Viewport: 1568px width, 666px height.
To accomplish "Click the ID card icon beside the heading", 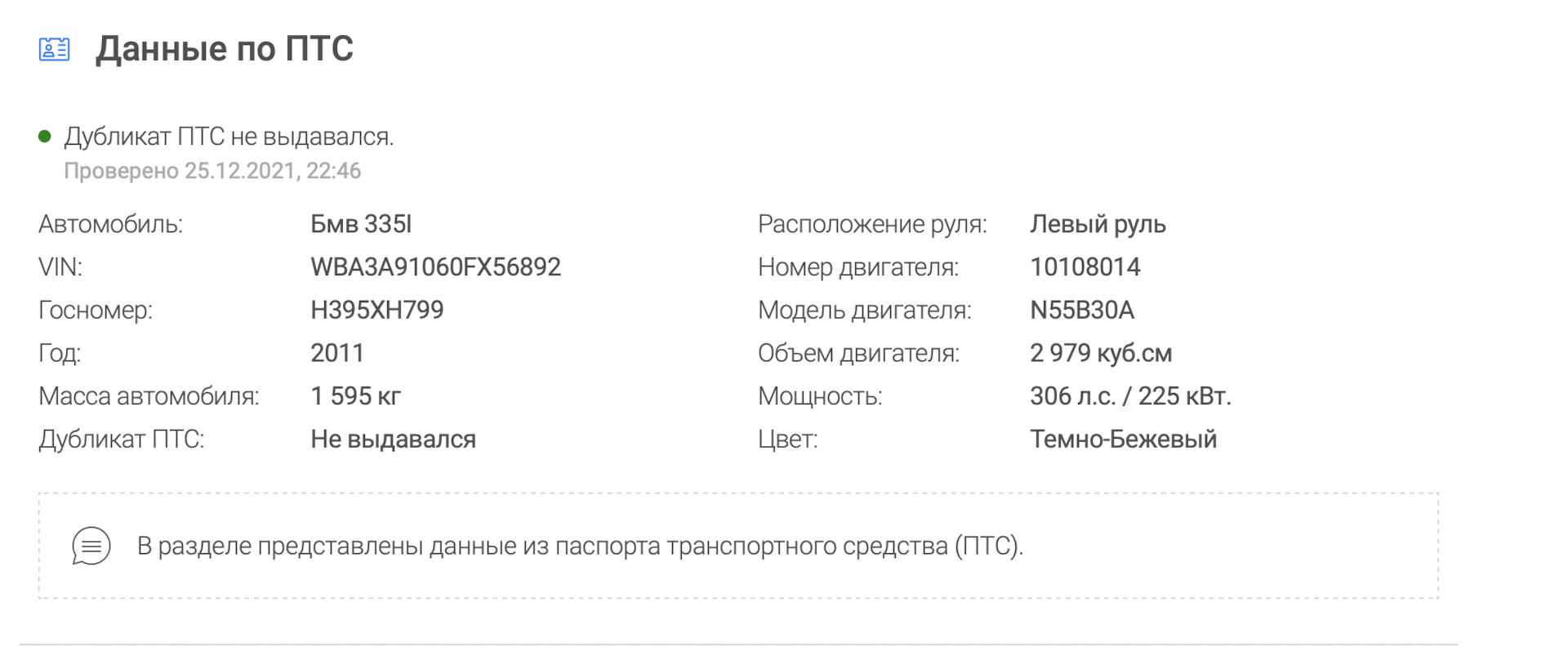I will 54,49.
